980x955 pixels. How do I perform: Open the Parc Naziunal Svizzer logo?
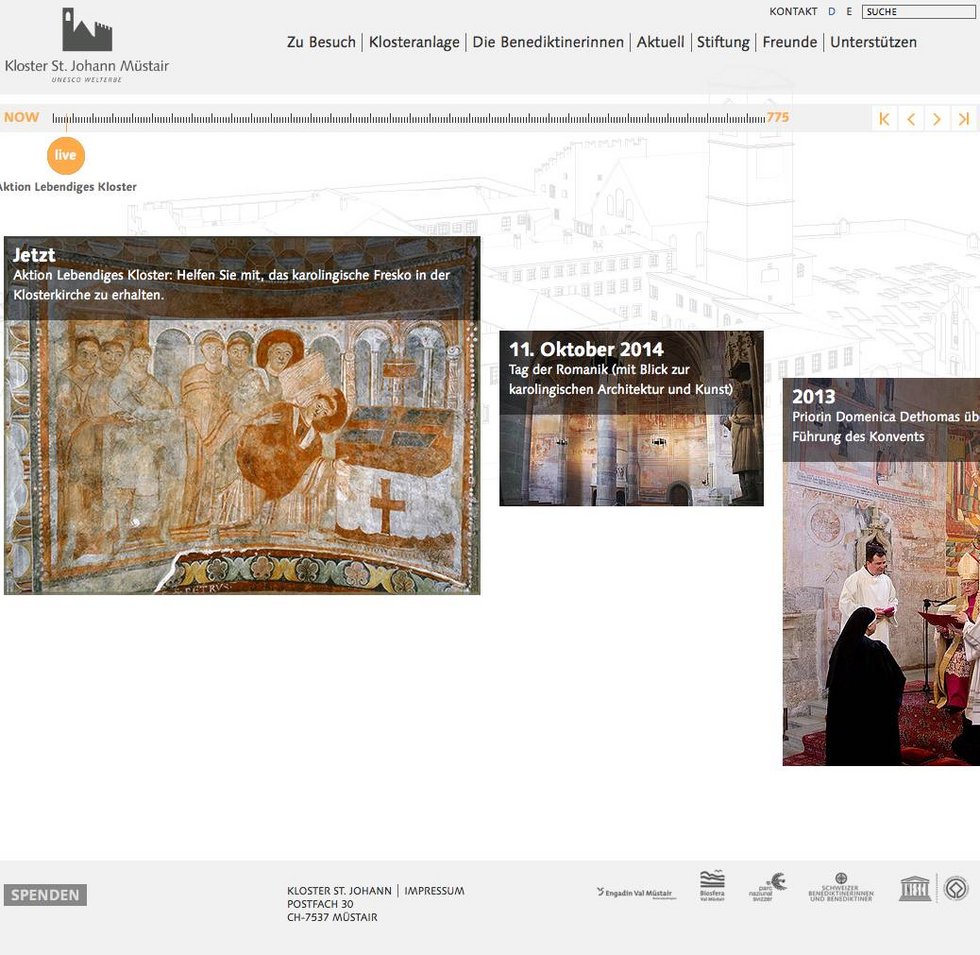tap(768, 888)
